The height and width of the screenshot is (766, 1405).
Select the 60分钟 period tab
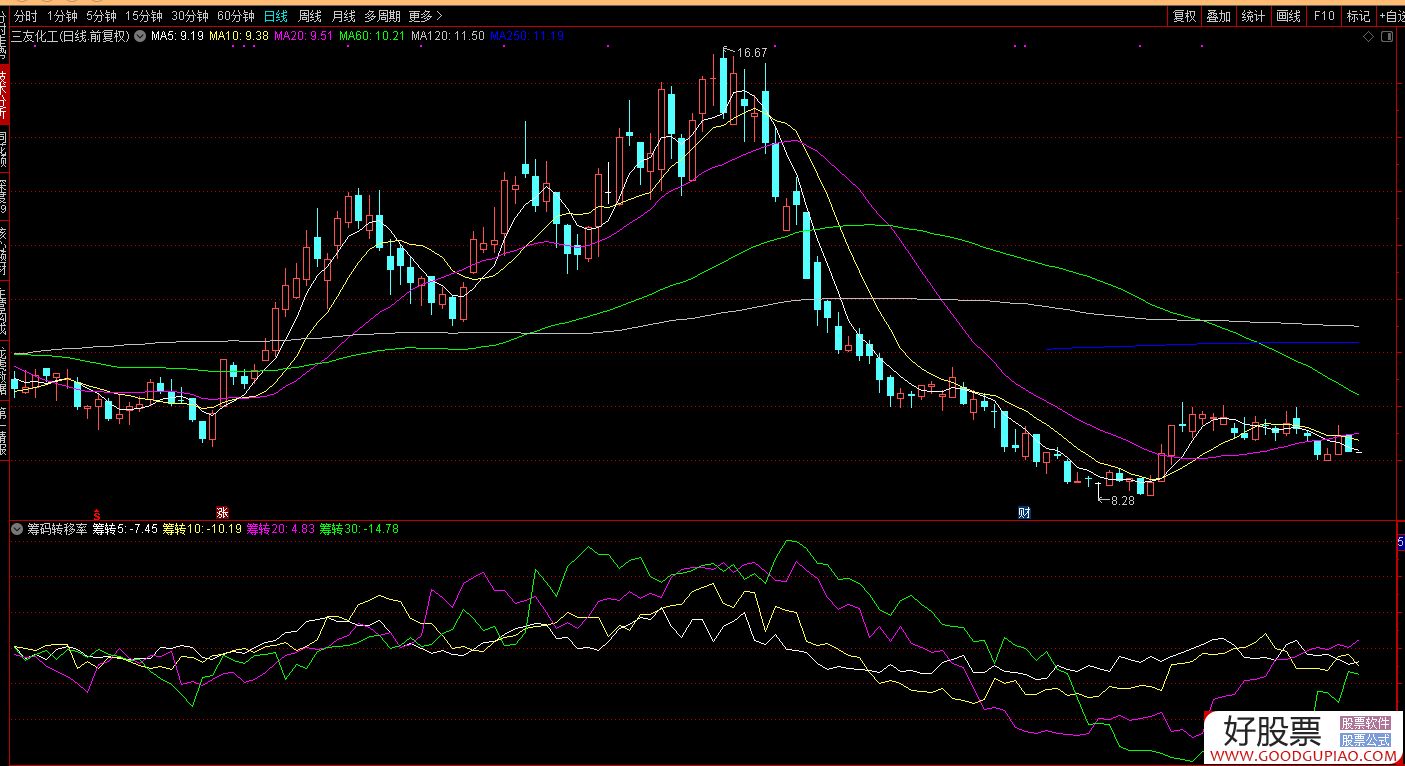point(236,16)
